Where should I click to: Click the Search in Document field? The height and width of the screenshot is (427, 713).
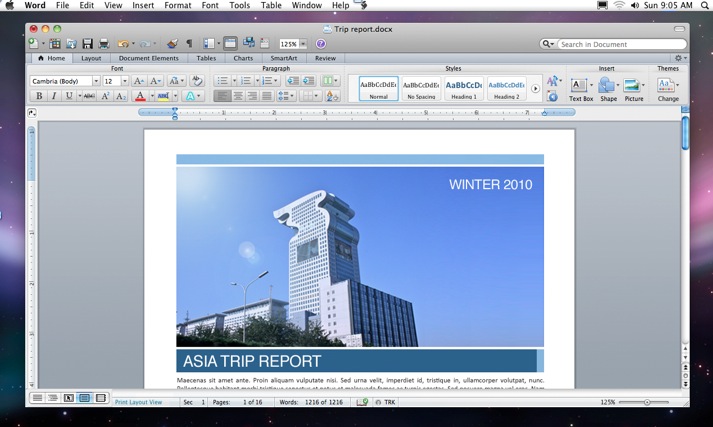(x=620, y=44)
